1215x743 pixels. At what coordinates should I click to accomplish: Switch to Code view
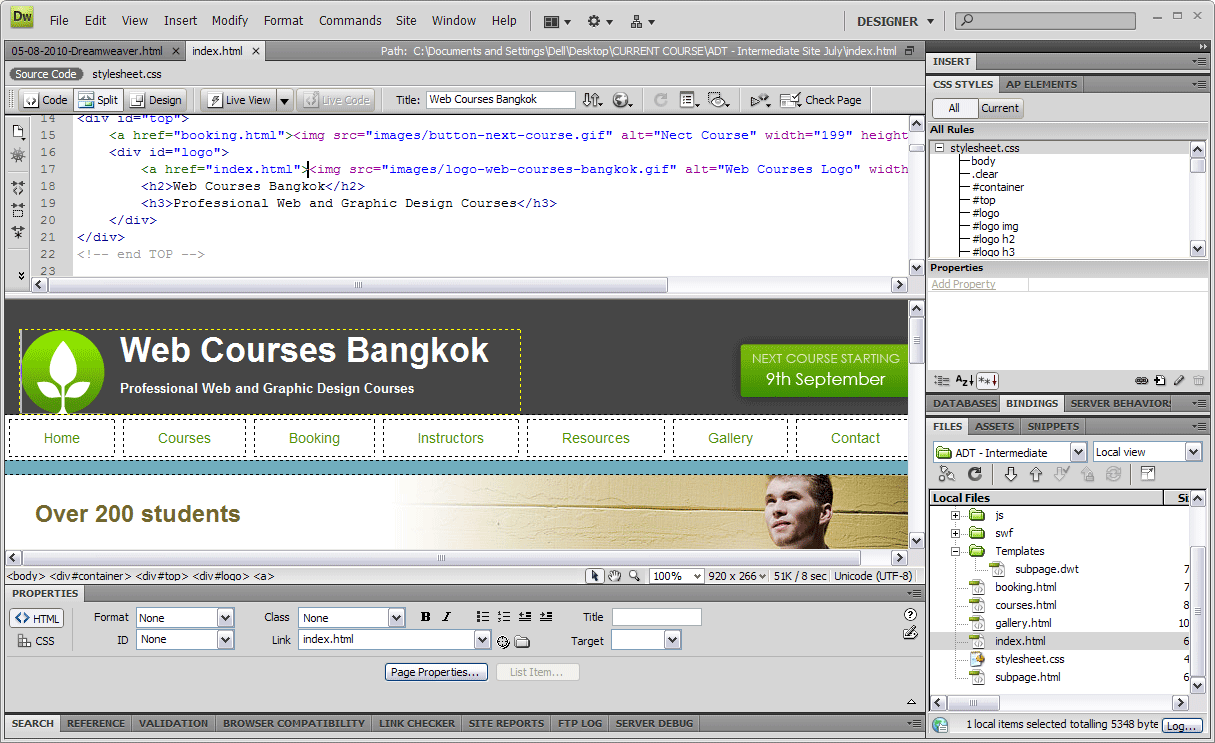tap(45, 100)
